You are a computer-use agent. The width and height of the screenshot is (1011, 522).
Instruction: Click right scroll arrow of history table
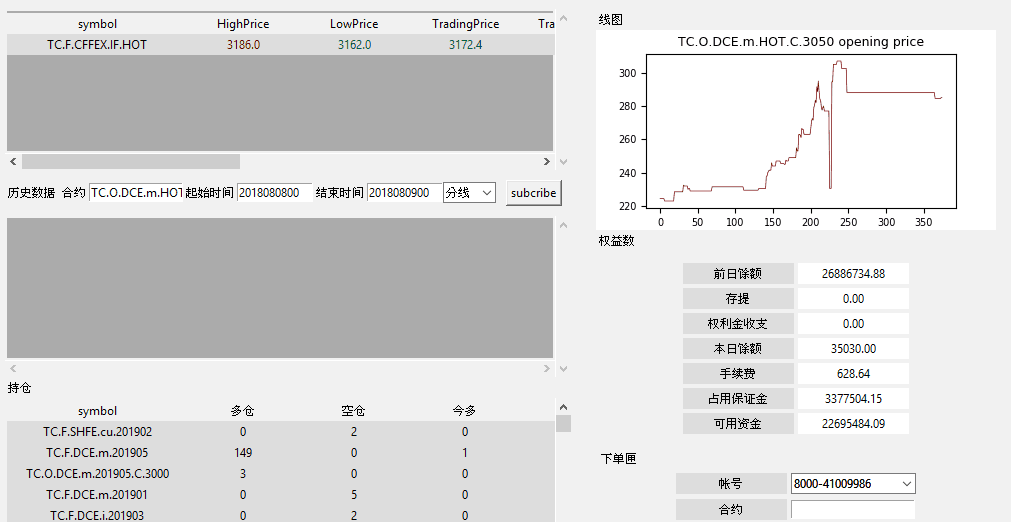pyautogui.click(x=547, y=369)
